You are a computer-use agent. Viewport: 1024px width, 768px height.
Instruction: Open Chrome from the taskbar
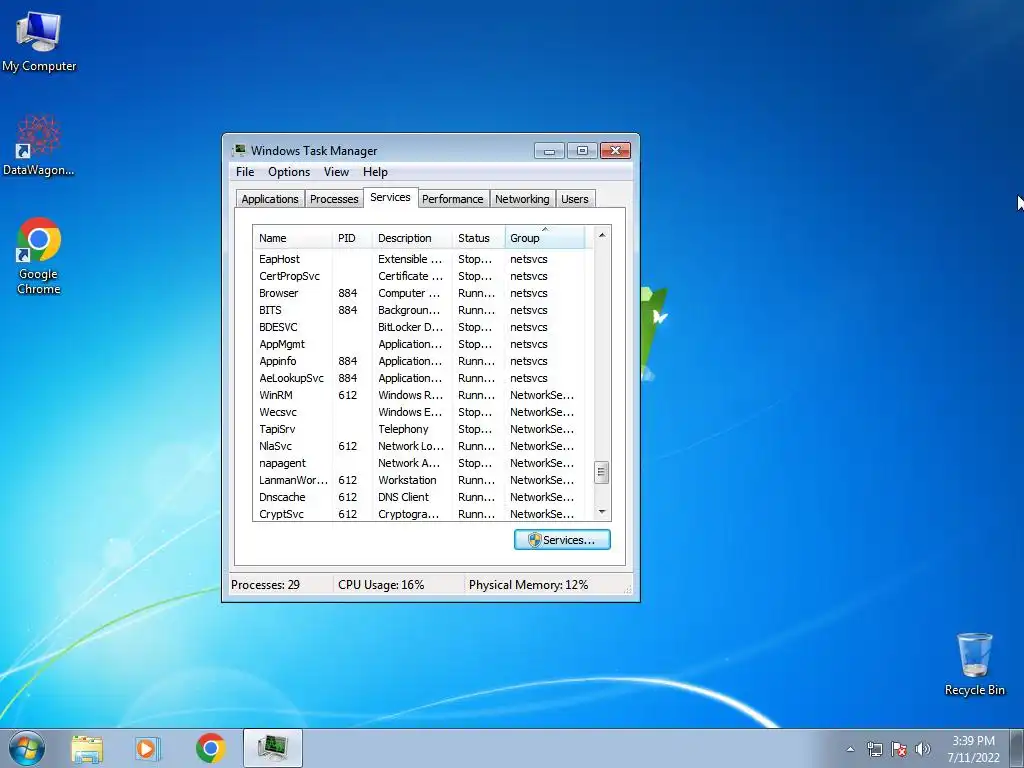[210, 748]
